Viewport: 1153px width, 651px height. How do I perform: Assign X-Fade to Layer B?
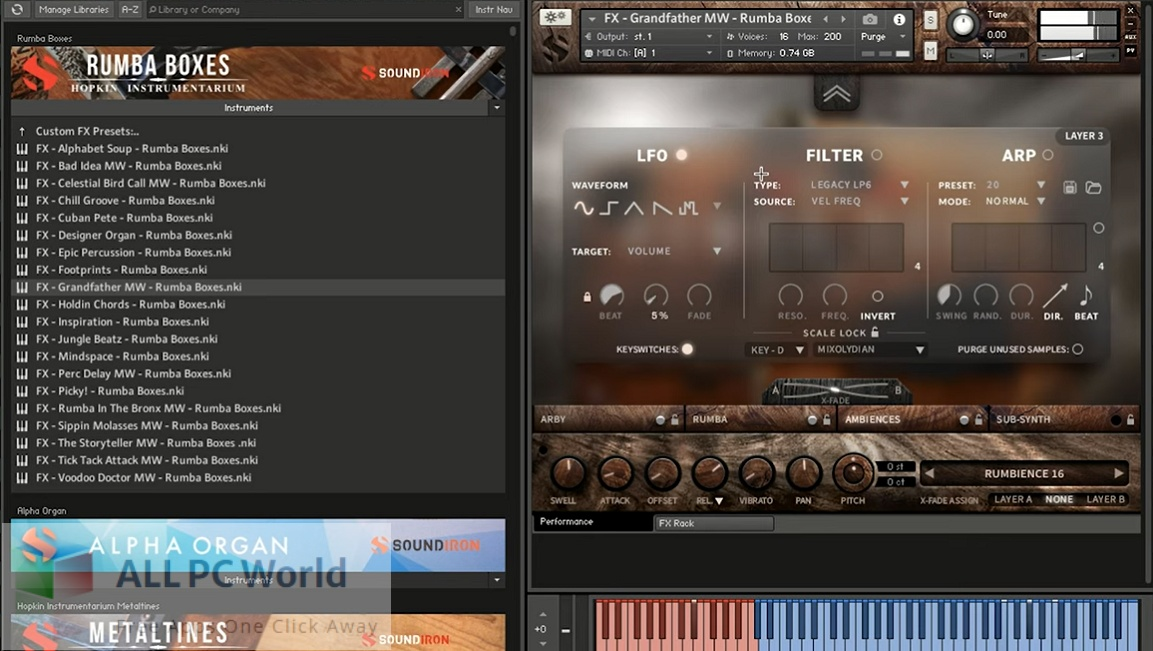(x=1106, y=499)
